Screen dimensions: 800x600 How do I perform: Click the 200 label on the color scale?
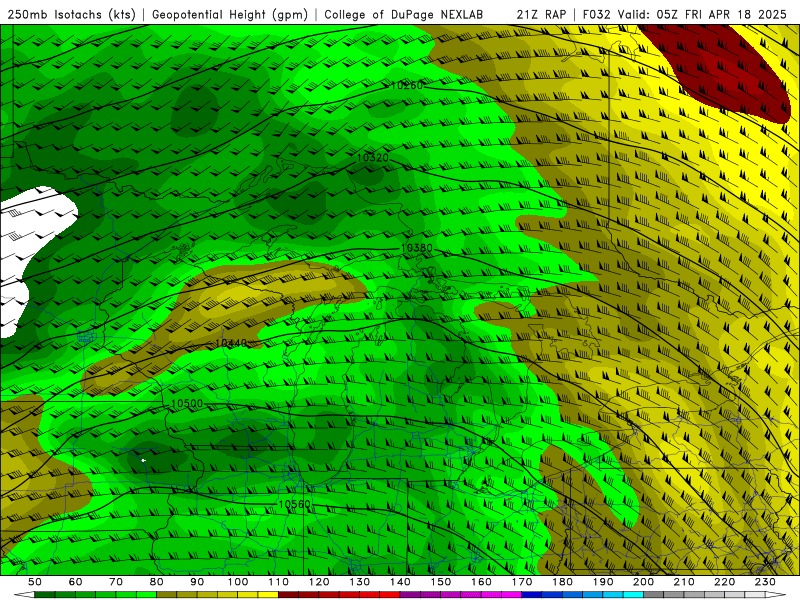[643, 582]
